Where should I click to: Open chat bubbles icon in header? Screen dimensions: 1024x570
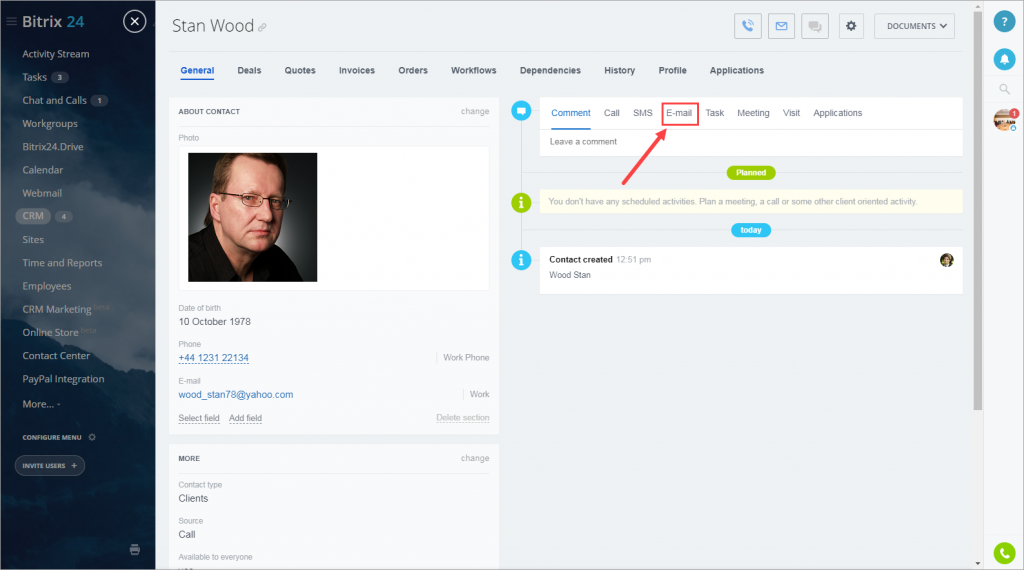[815, 26]
